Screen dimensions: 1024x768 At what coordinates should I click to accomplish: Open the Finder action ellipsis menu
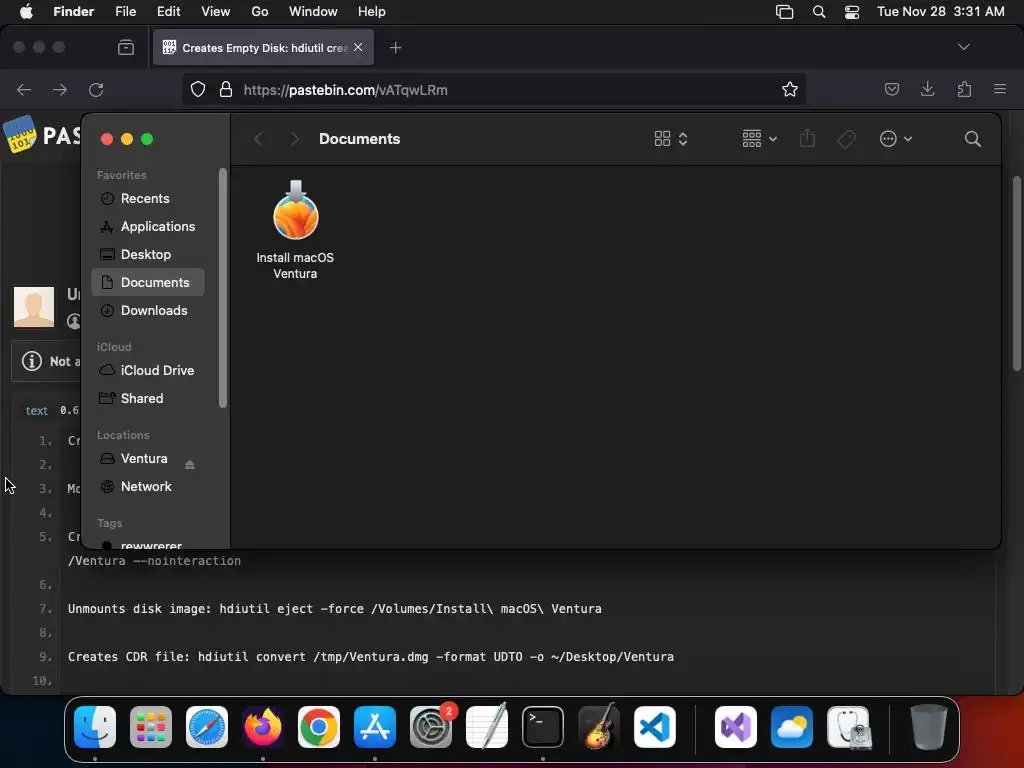pos(895,139)
